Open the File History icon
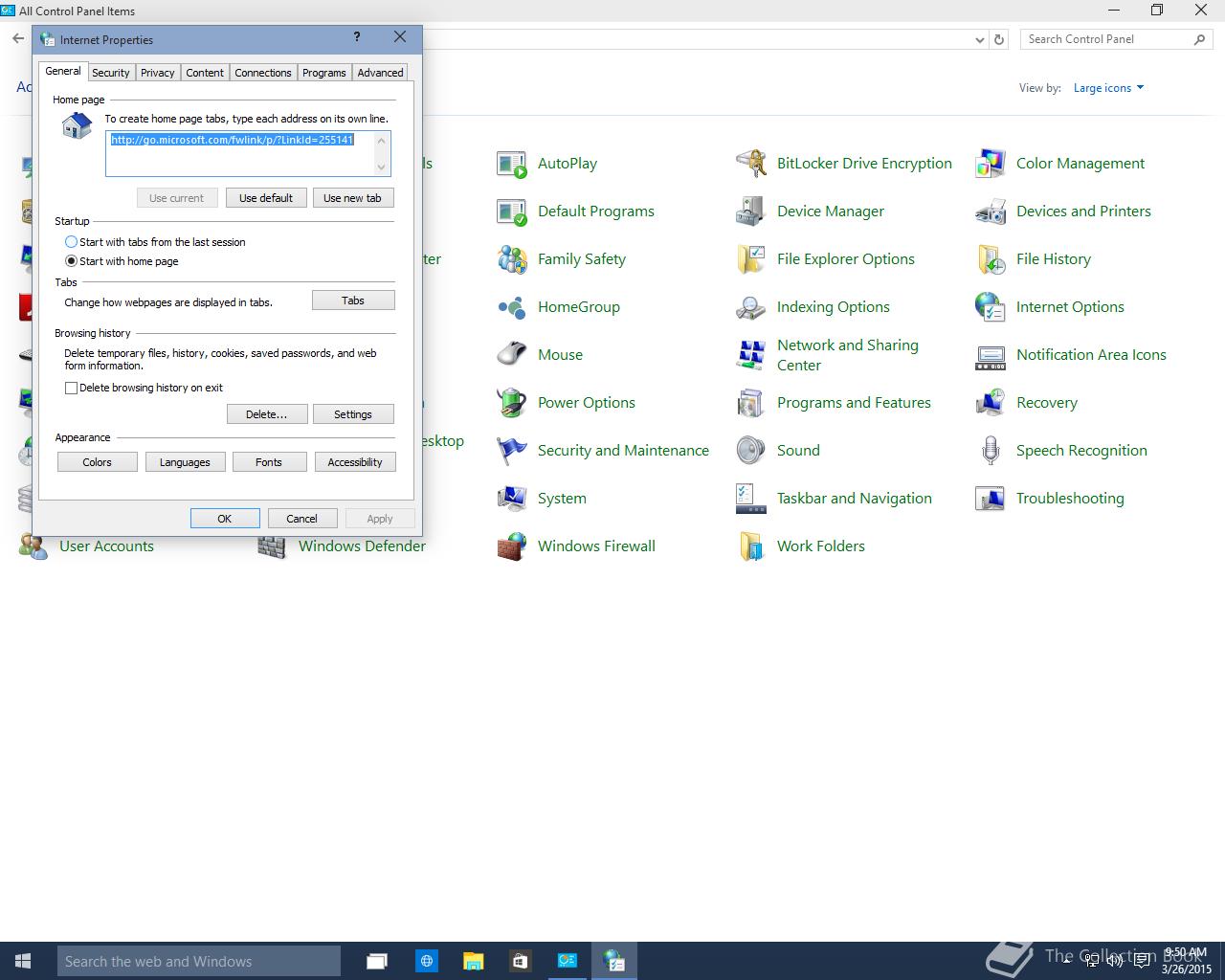Image resolution: width=1225 pixels, height=980 pixels. pos(991,259)
